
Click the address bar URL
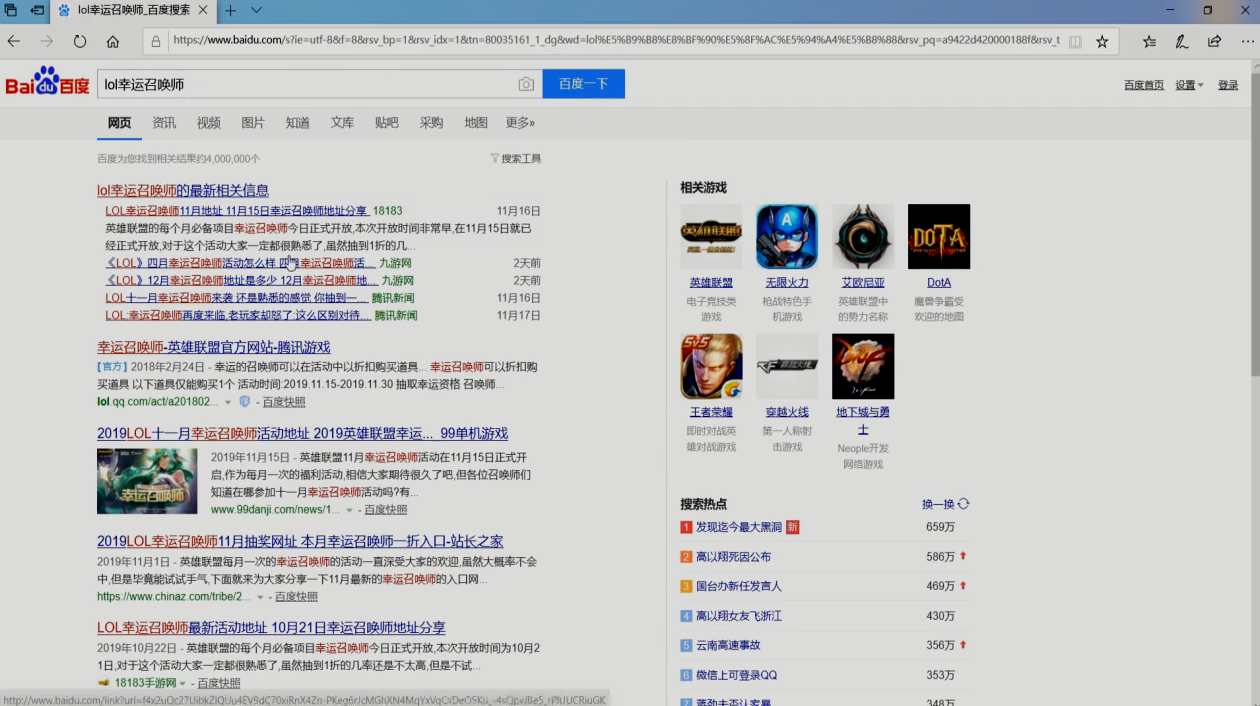tap(615, 41)
